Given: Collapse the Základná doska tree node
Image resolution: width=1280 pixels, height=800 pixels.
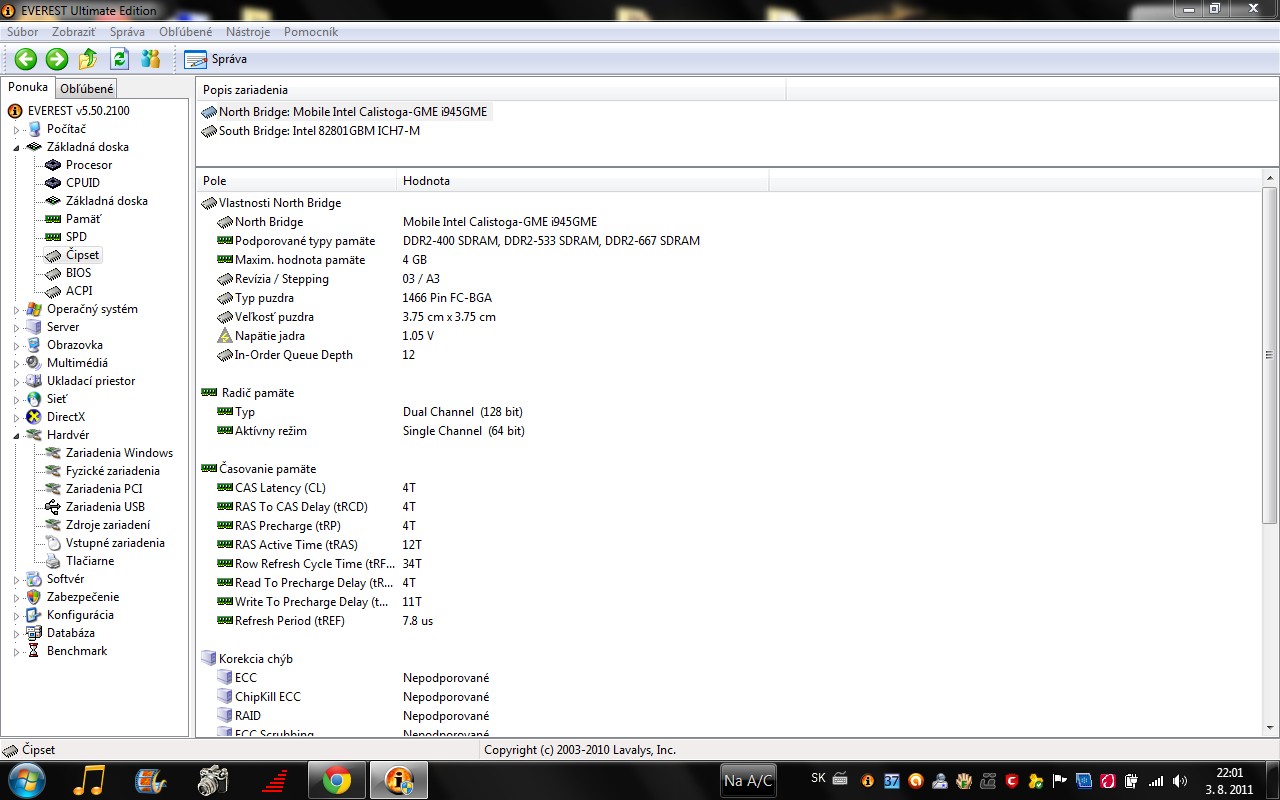Looking at the screenshot, I should click(x=17, y=147).
